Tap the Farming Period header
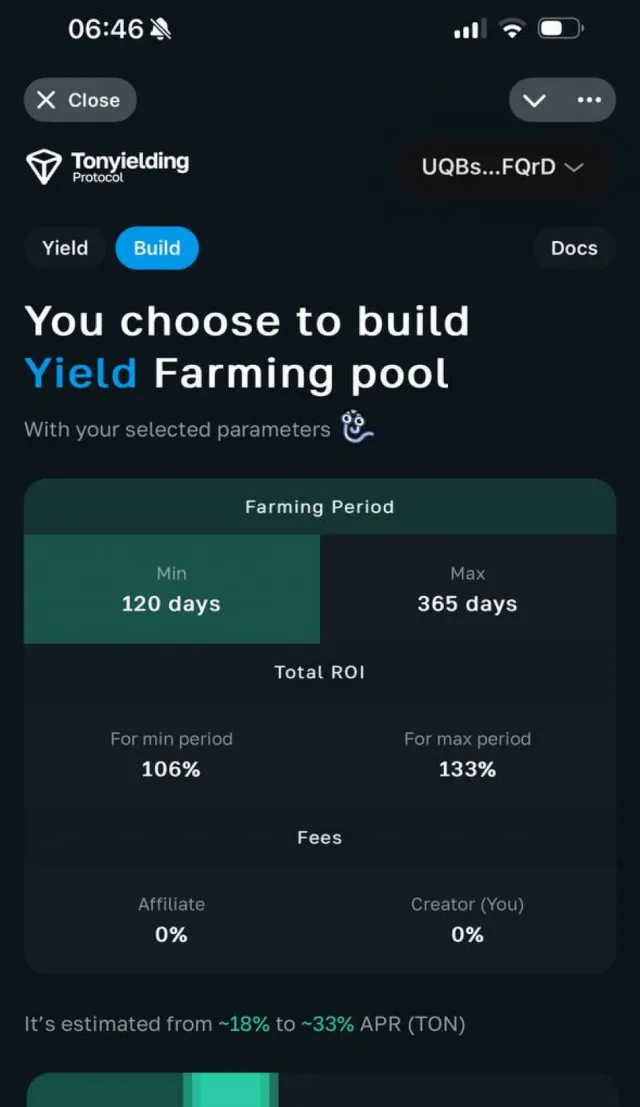 320,506
